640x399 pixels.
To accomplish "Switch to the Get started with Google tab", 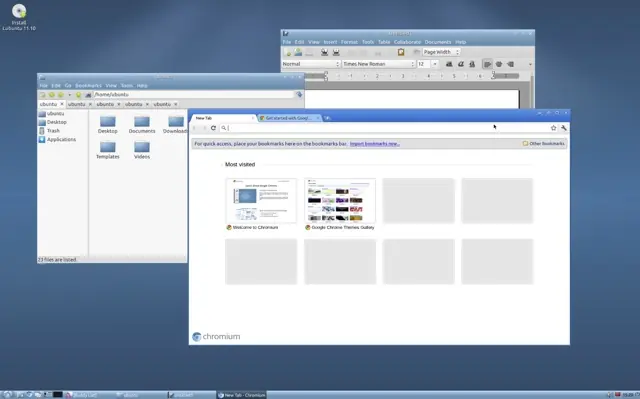I will pyautogui.click(x=289, y=118).
